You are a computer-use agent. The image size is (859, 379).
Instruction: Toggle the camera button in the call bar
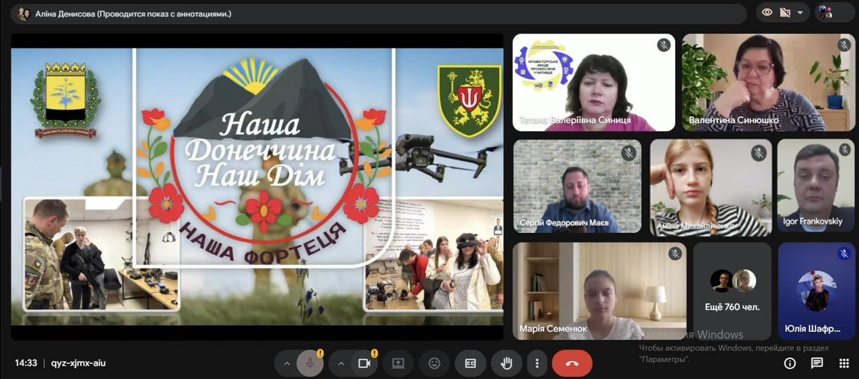364,363
